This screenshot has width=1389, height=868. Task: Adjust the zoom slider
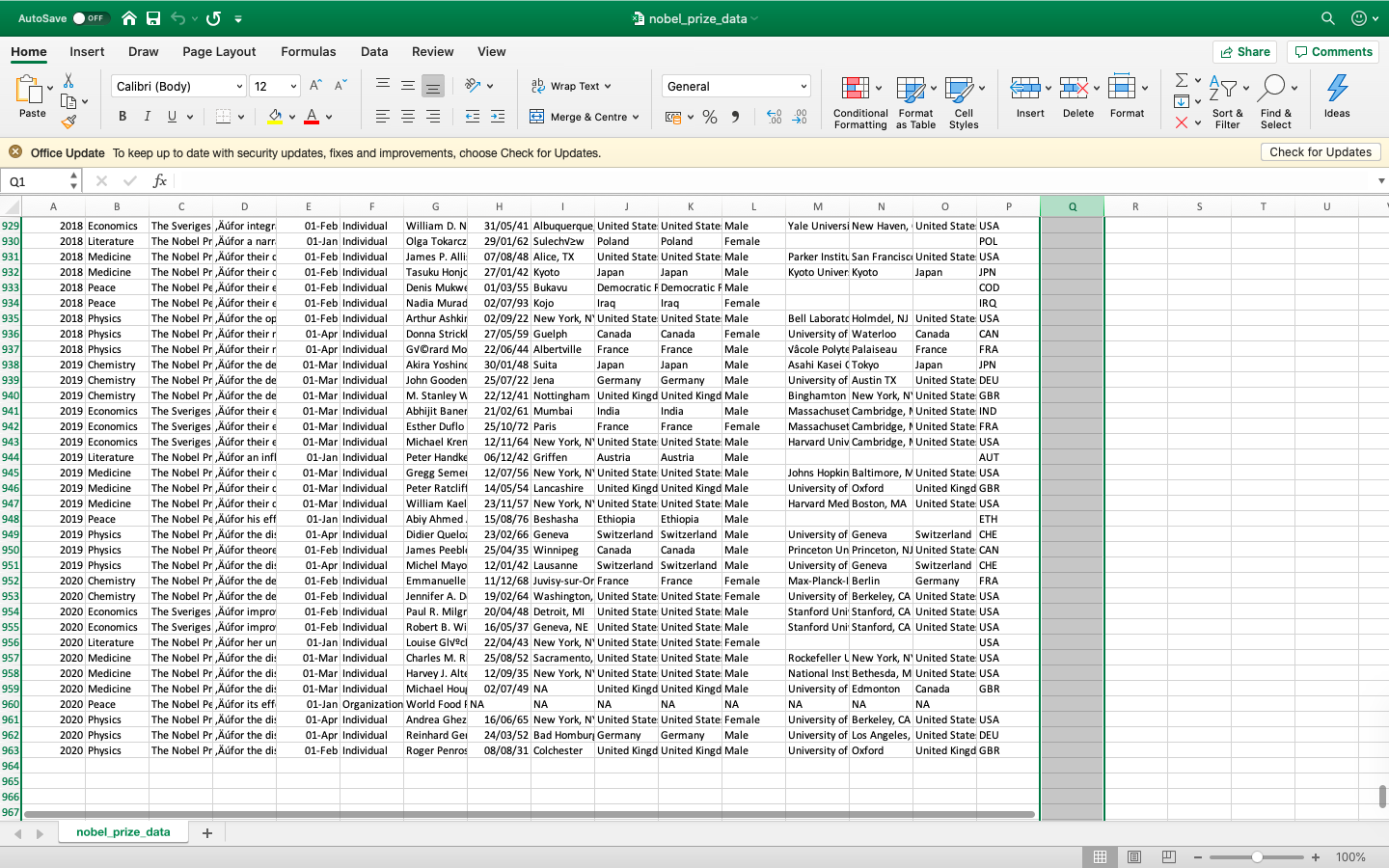1257,856
